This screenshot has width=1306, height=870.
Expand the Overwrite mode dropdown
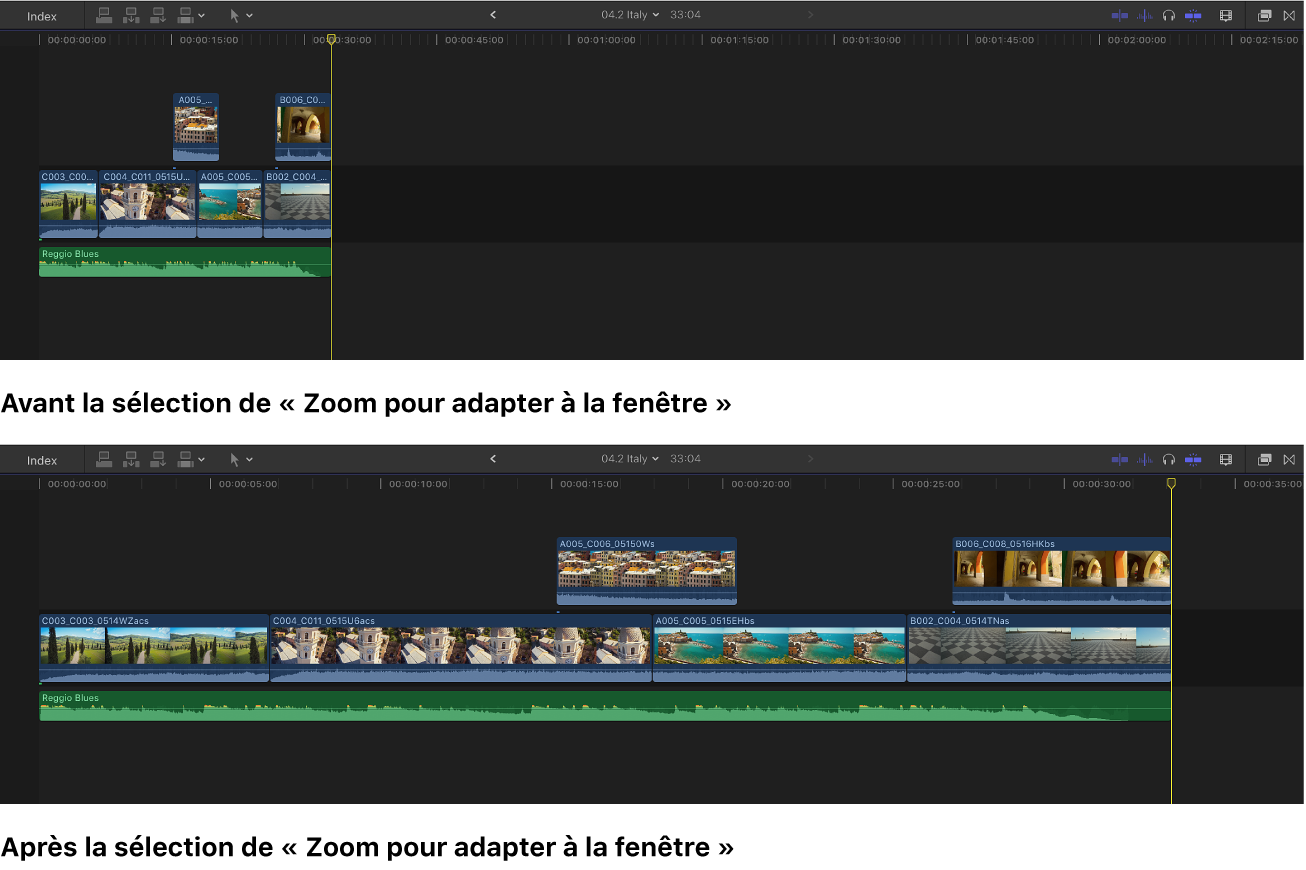pyautogui.click(x=201, y=14)
